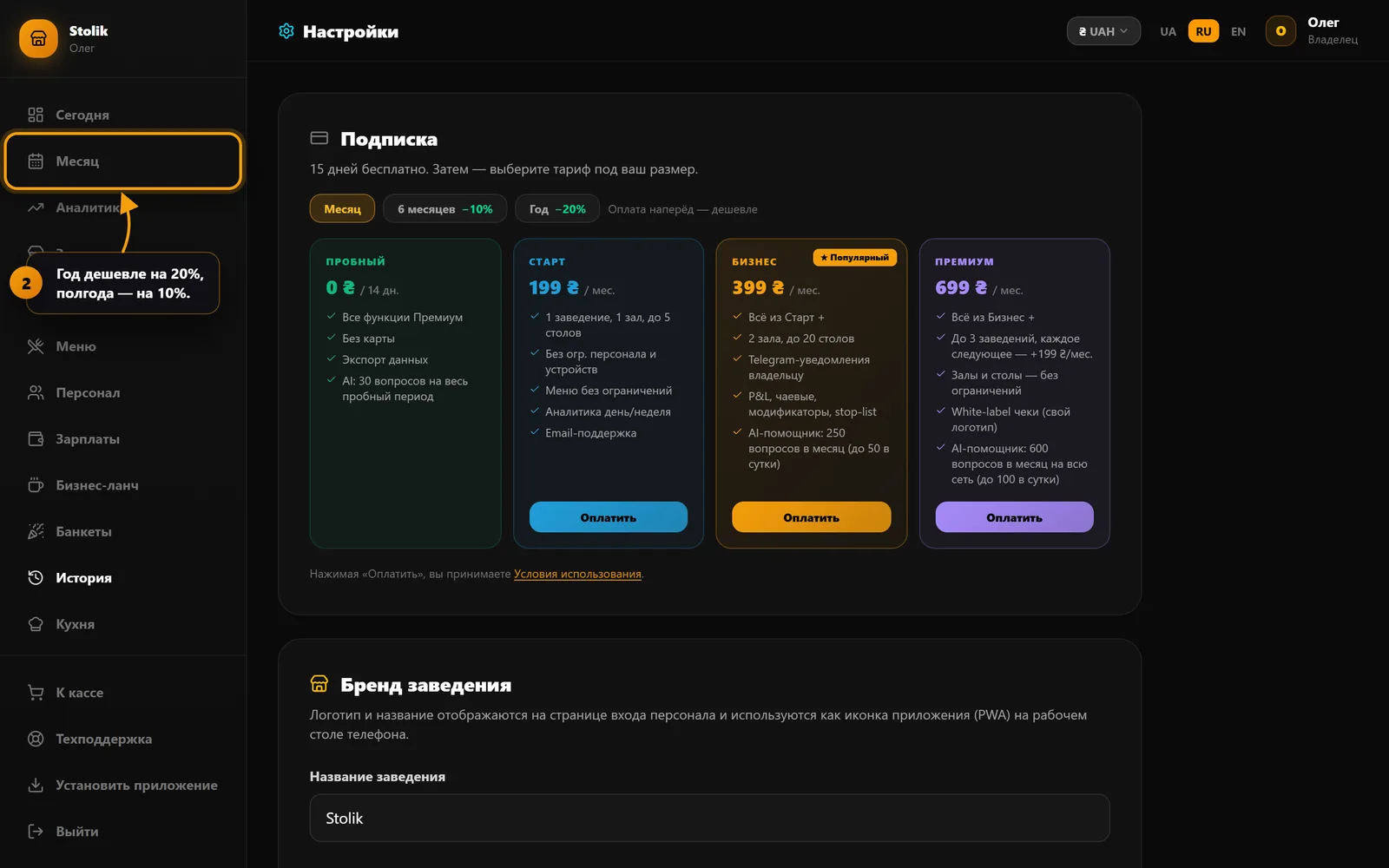Open the UAH currency dropdown
This screenshot has height=868, width=1389.
(x=1103, y=31)
